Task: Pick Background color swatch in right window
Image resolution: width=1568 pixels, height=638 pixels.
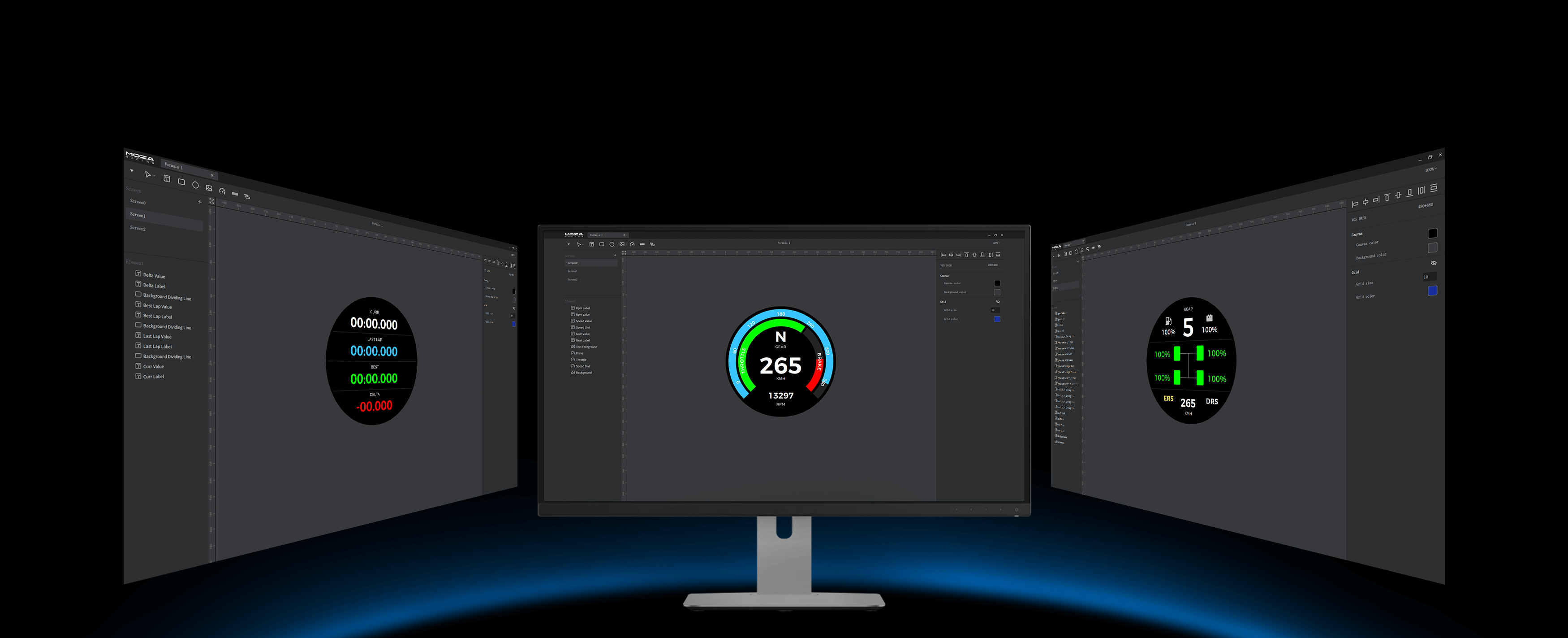Action: click(1432, 247)
